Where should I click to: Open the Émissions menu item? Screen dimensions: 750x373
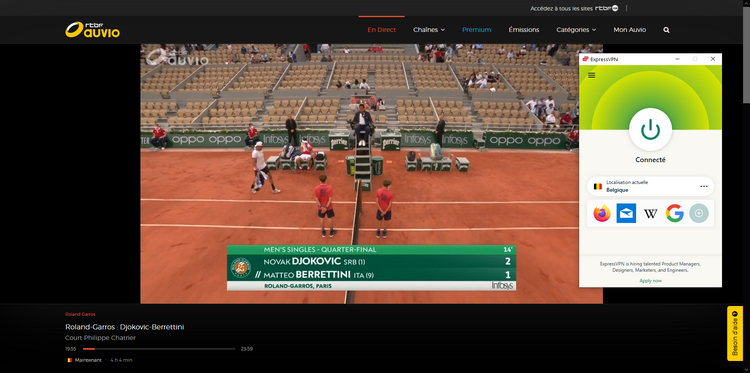524,30
